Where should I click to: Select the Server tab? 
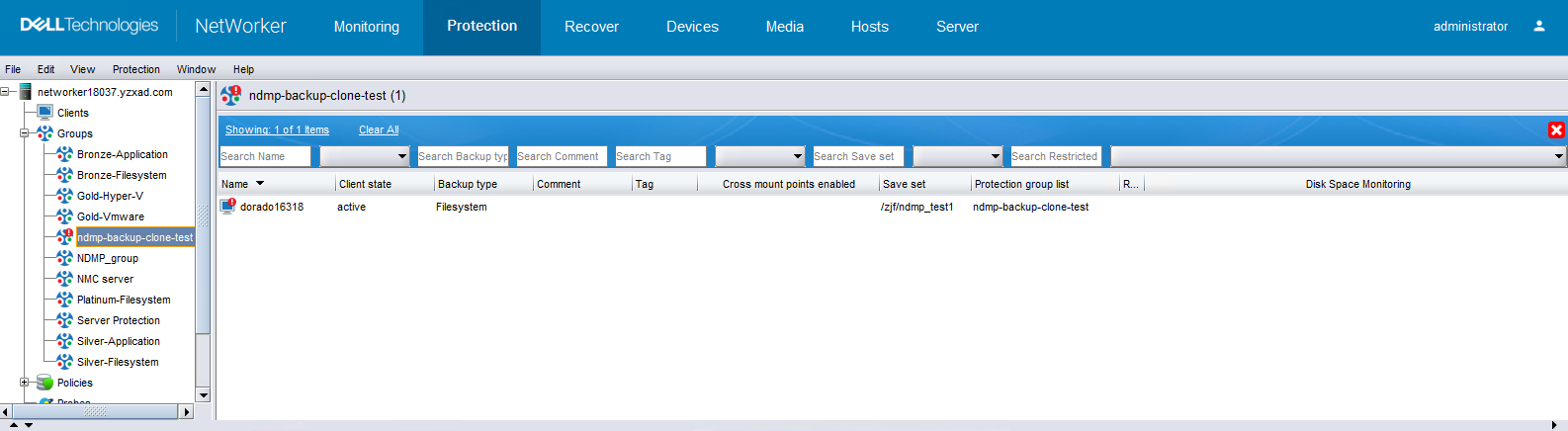(x=957, y=27)
